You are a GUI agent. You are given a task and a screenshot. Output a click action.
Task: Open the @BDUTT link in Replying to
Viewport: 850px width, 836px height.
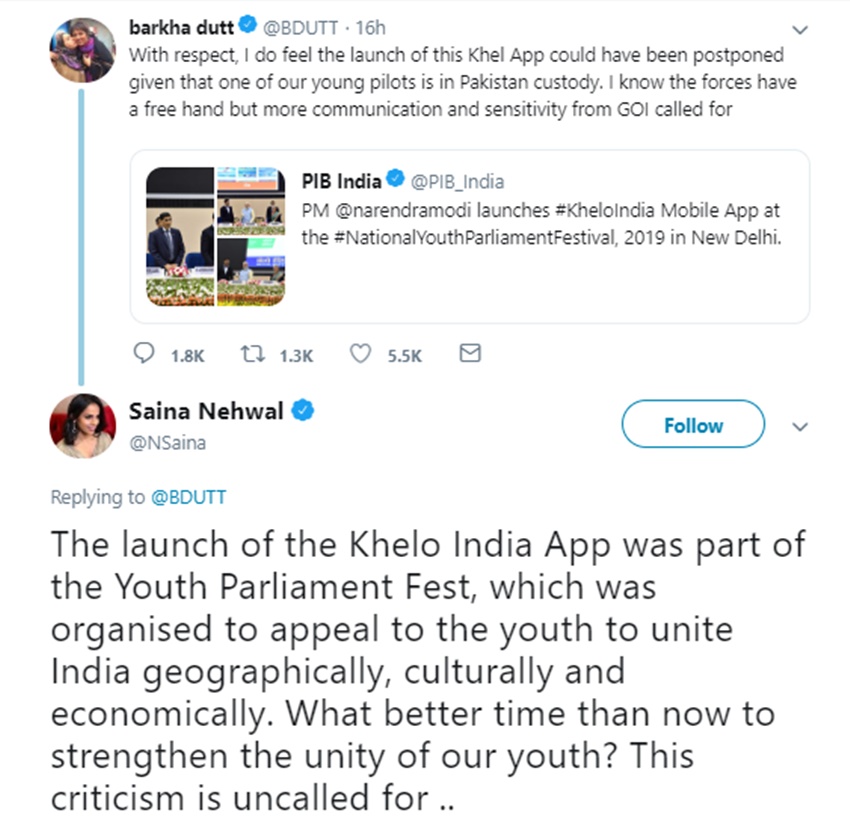[188, 497]
